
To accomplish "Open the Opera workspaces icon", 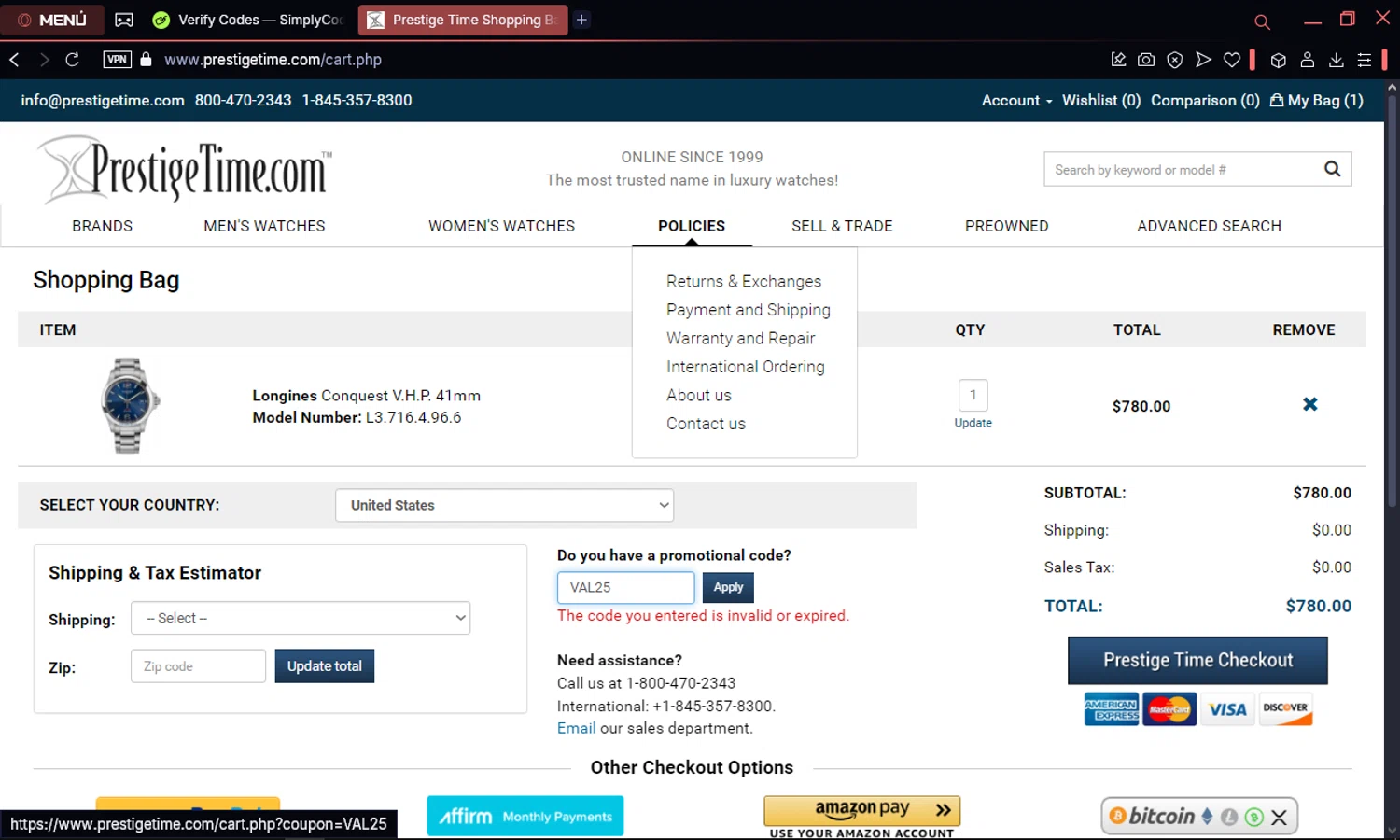I will (124, 20).
